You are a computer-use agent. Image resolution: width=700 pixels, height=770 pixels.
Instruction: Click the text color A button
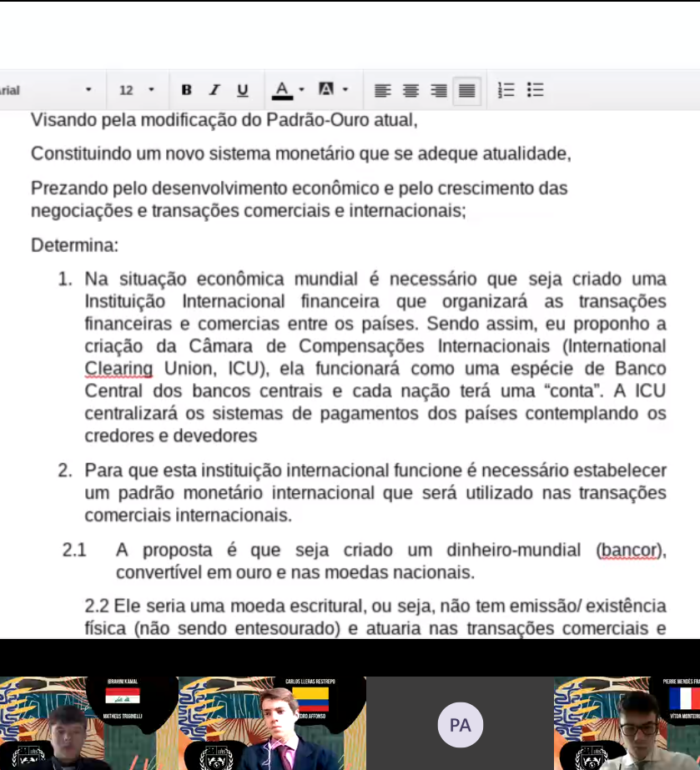pyautogui.click(x=282, y=90)
